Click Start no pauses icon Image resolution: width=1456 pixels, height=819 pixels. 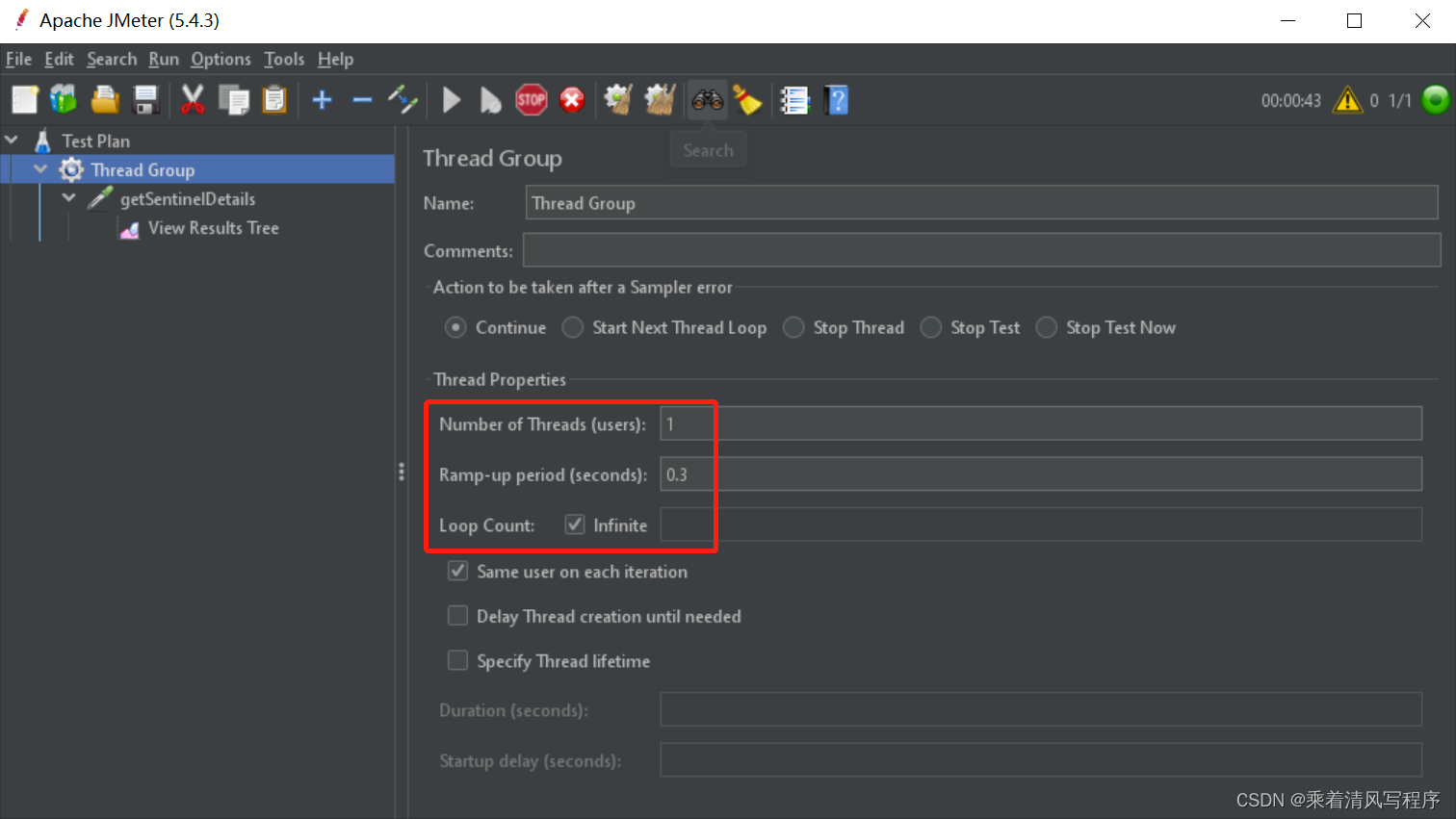click(490, 100)
